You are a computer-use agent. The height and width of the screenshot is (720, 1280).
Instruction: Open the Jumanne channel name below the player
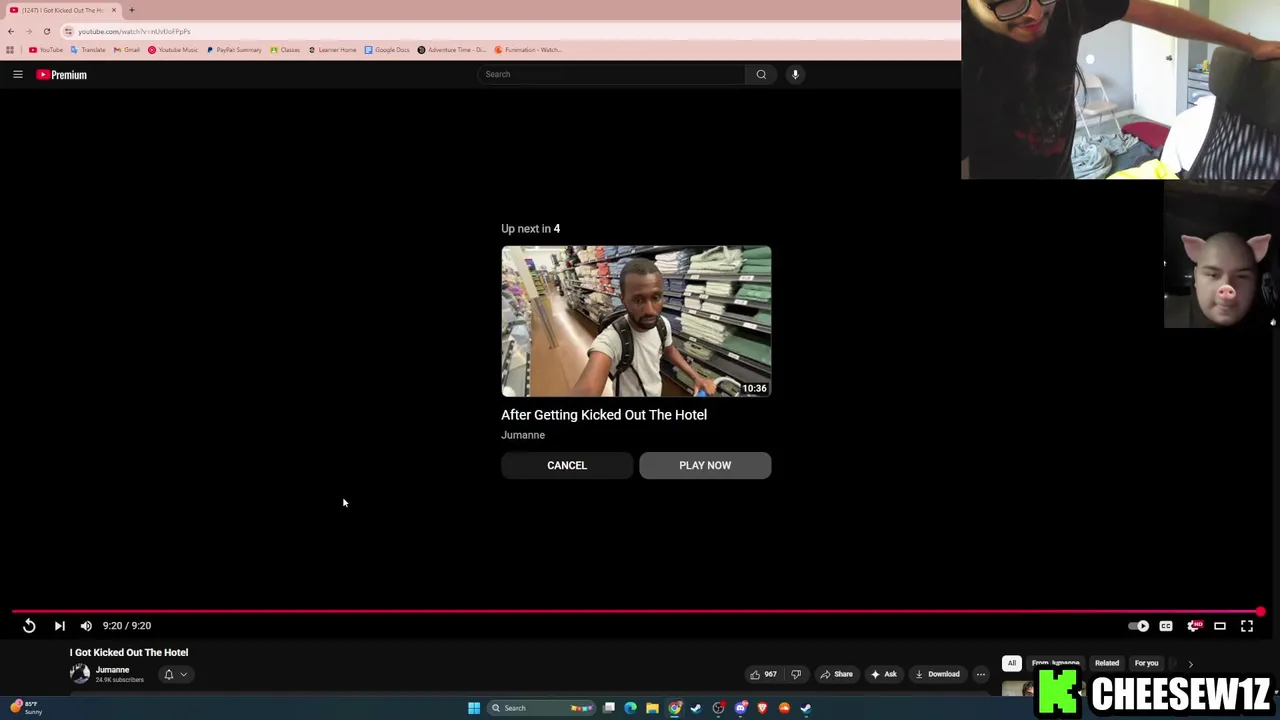pos(112,670)
